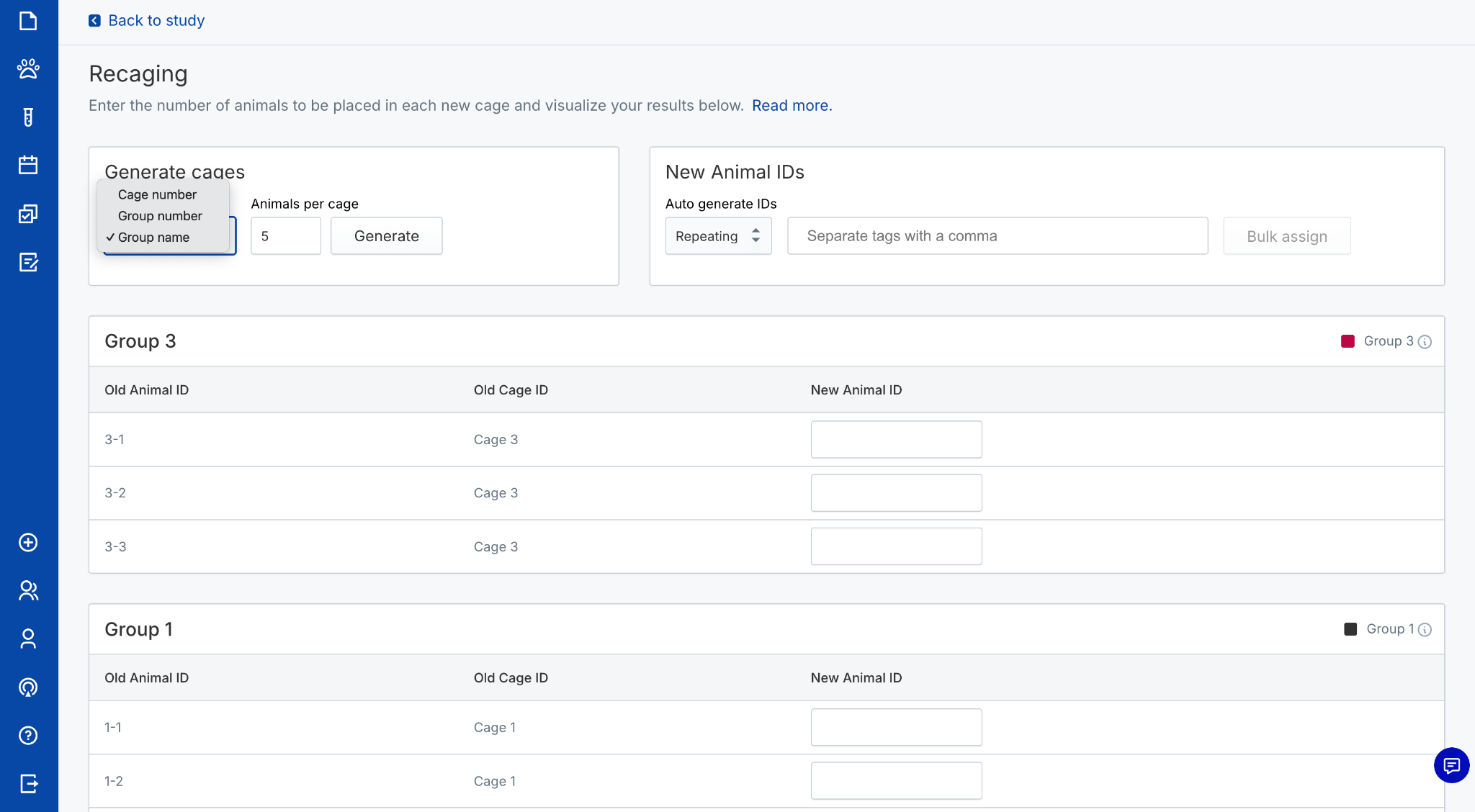Viewport: 1475px width, 812px height.
Task: Open the team users sidebar icon
Action: point(28,591)
